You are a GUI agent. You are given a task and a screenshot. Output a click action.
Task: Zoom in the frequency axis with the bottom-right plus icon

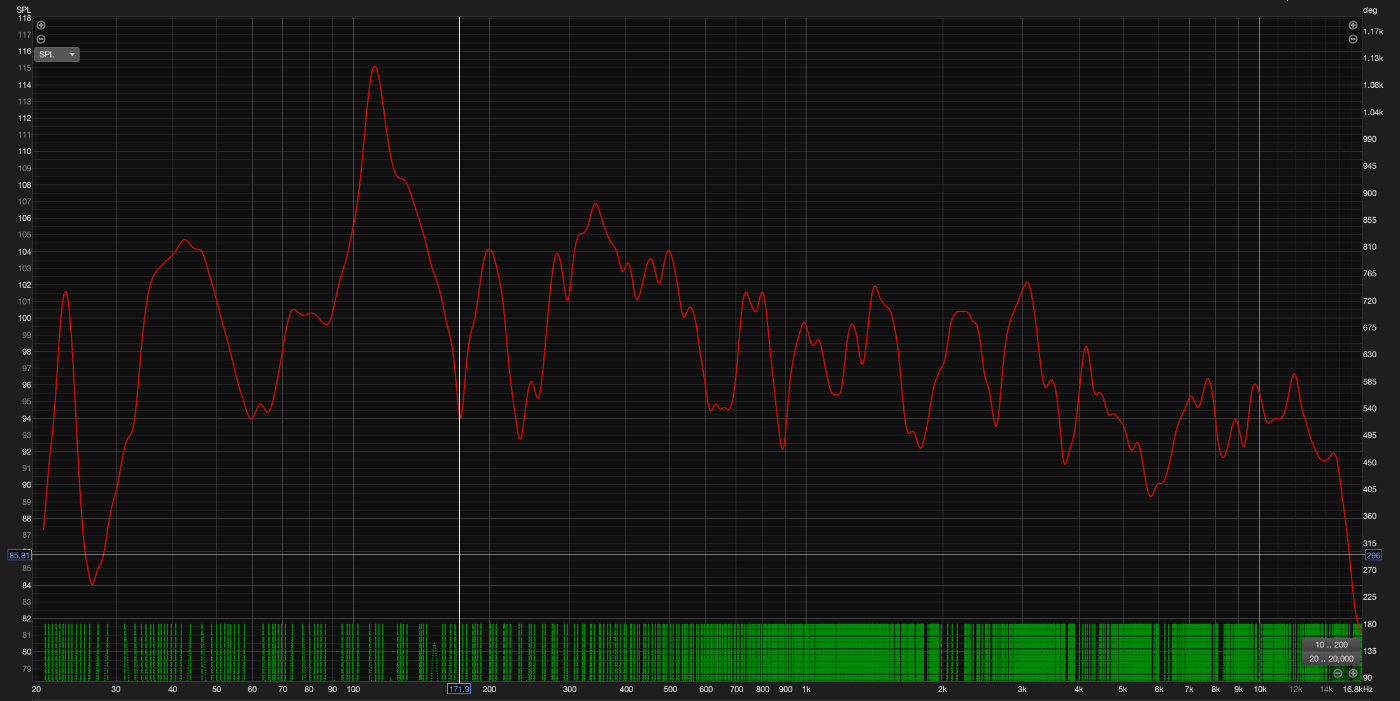click(x=1353, y=673)
